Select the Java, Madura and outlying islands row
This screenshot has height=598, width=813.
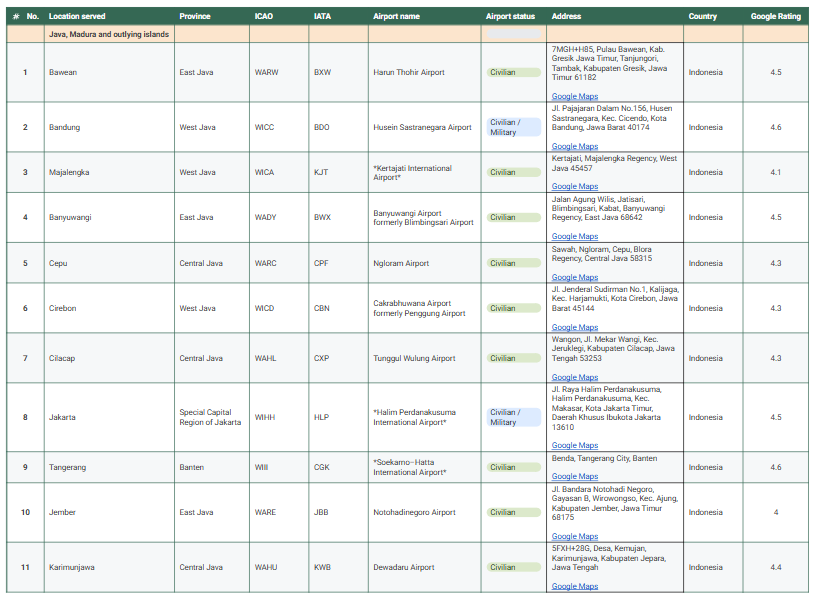coord(110,34)
